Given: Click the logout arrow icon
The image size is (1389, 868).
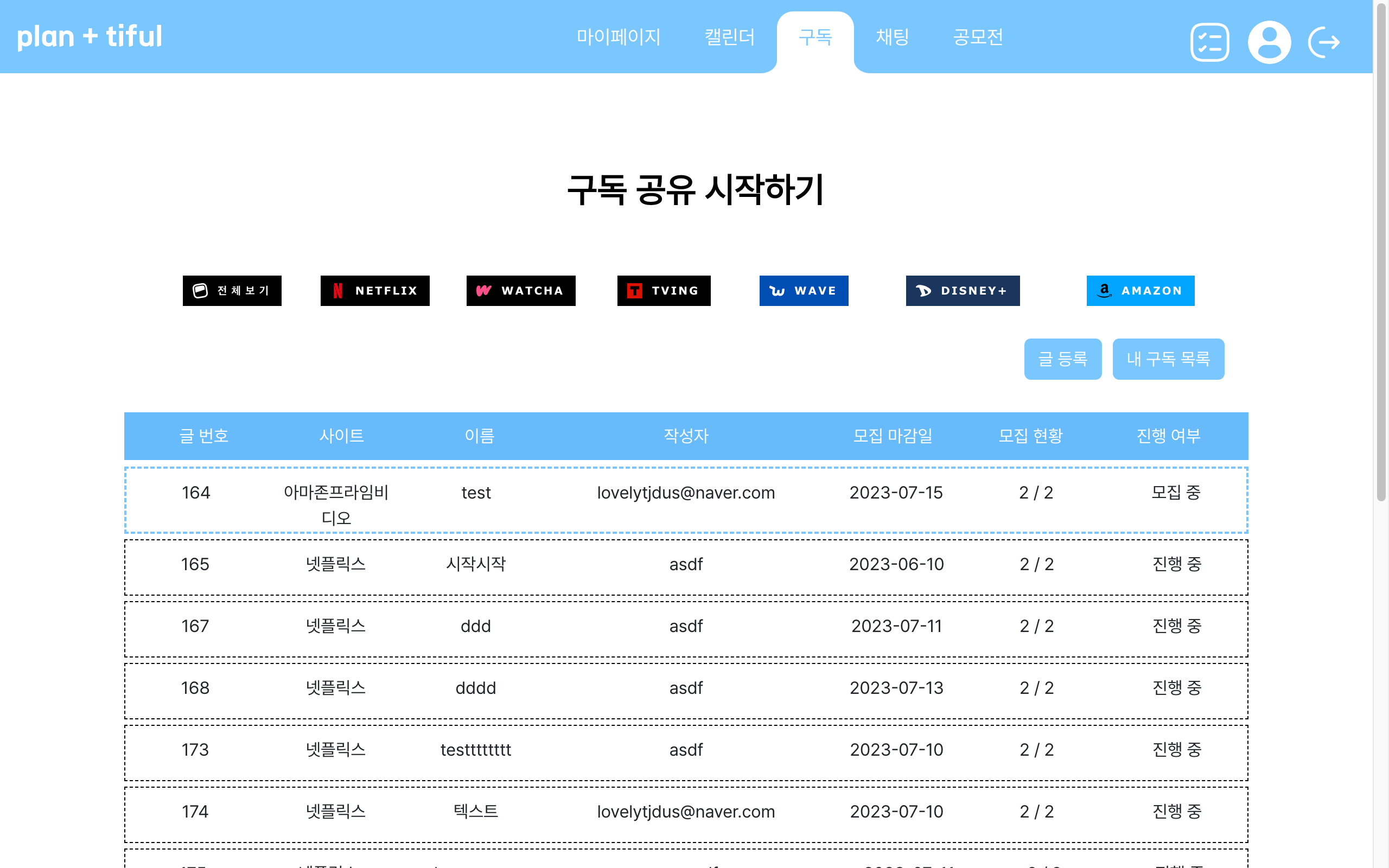Looking at the screenshot, I should 1323,42.
